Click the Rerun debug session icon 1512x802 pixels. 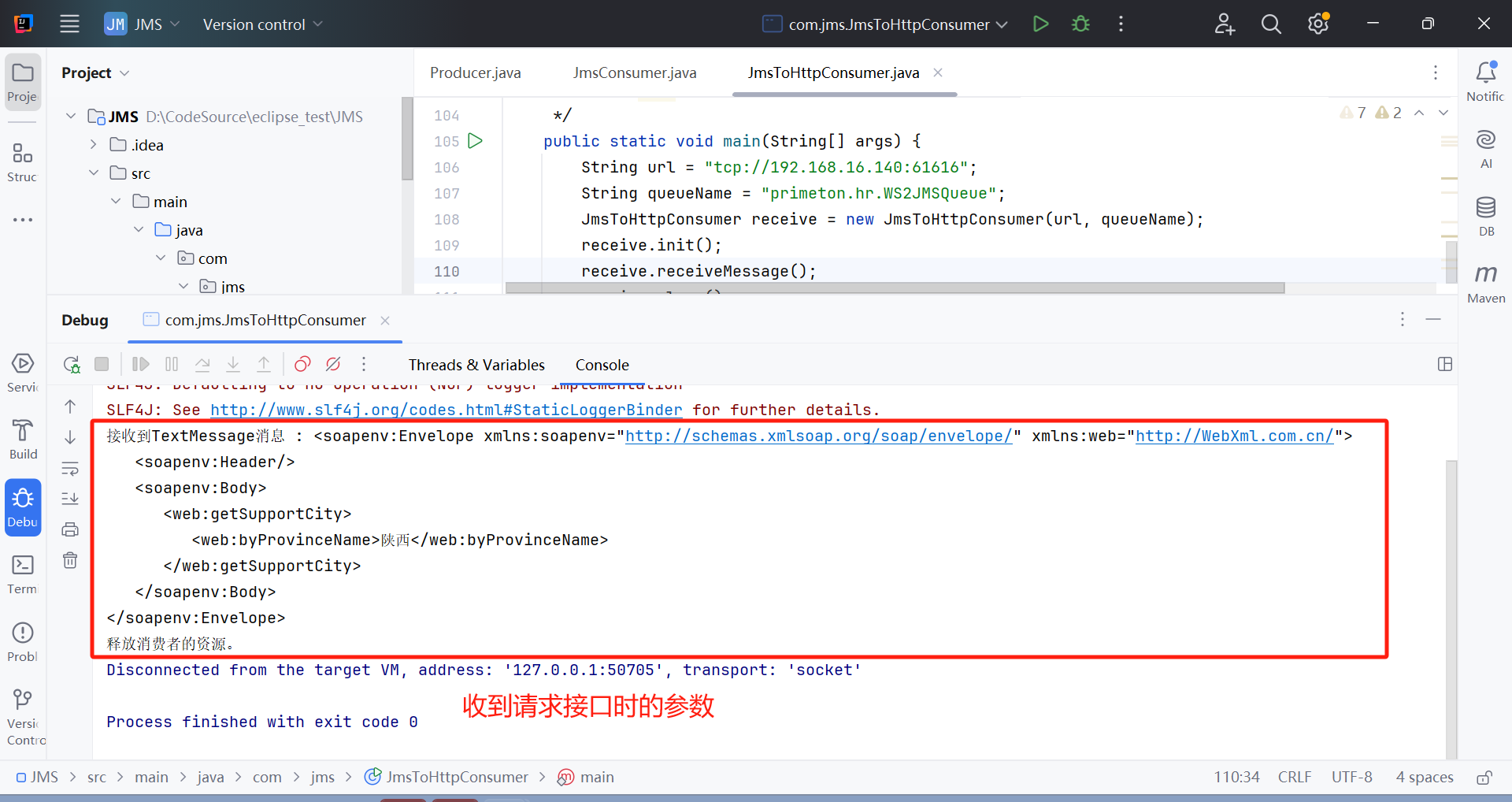(x=72, y=365)
